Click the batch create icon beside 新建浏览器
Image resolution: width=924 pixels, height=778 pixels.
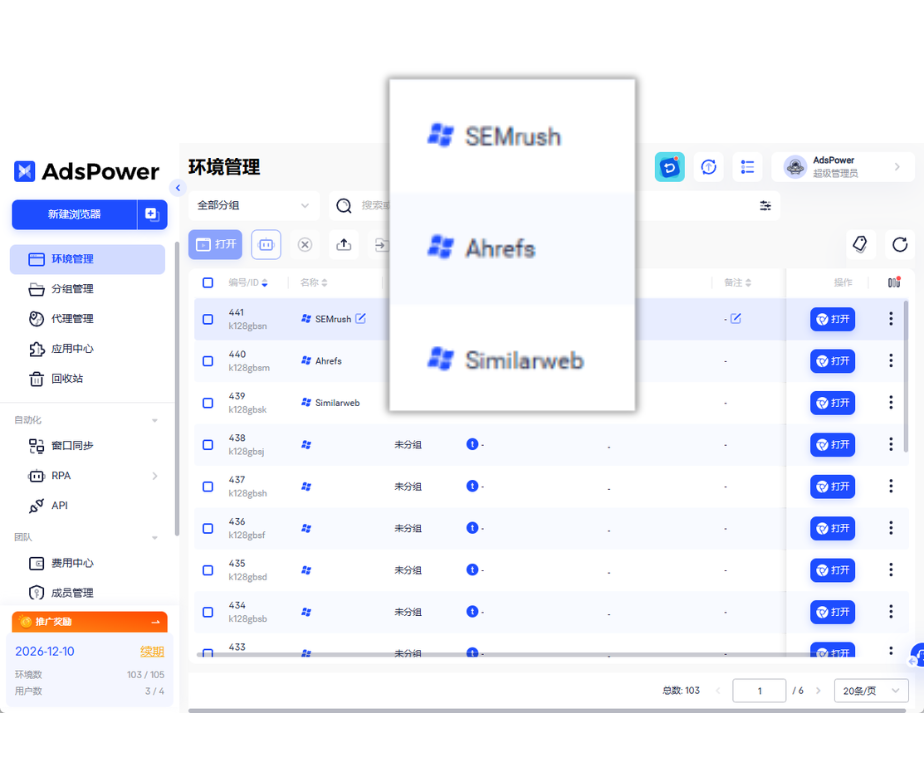152,214
